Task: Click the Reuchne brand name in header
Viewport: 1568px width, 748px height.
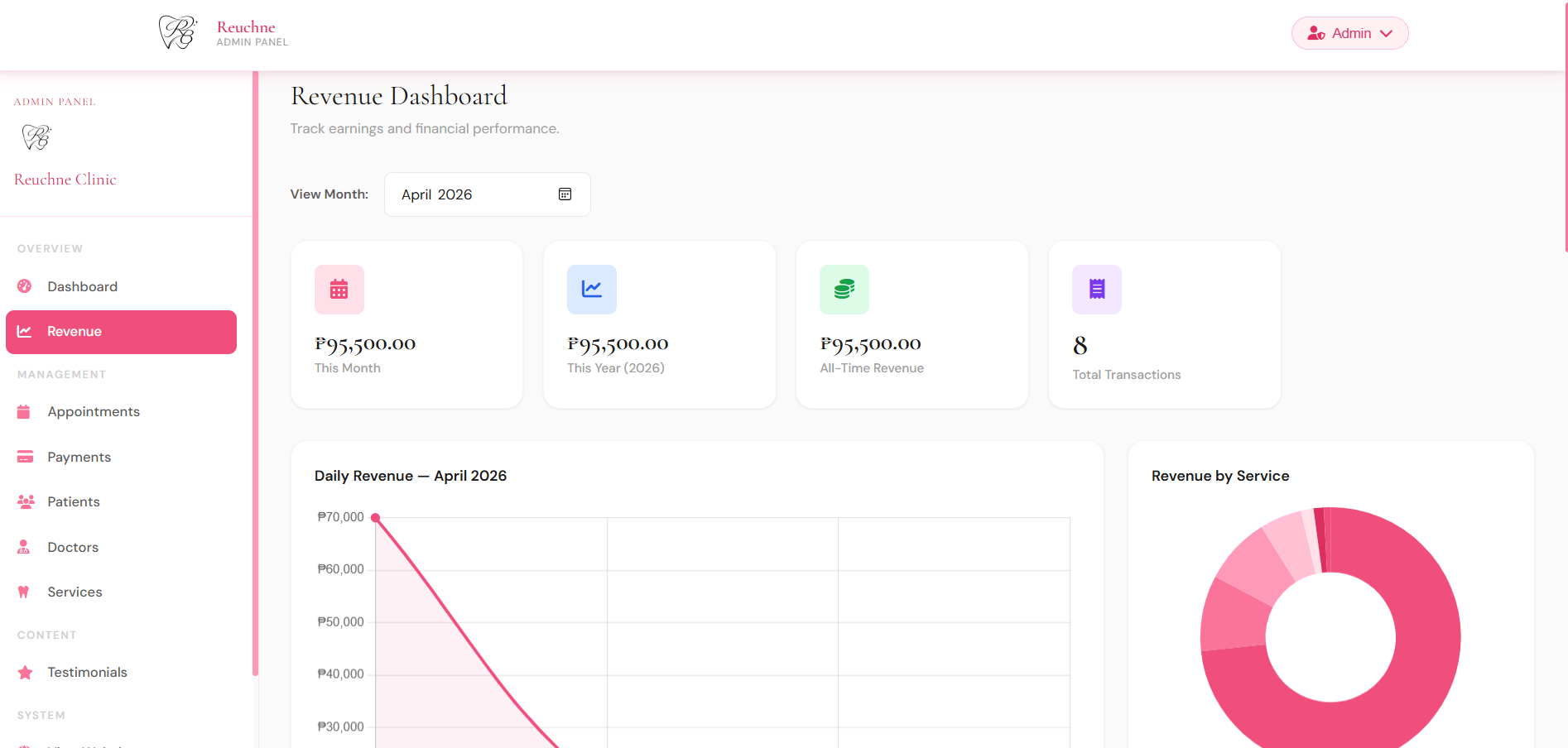Action: tap(246, 27)
